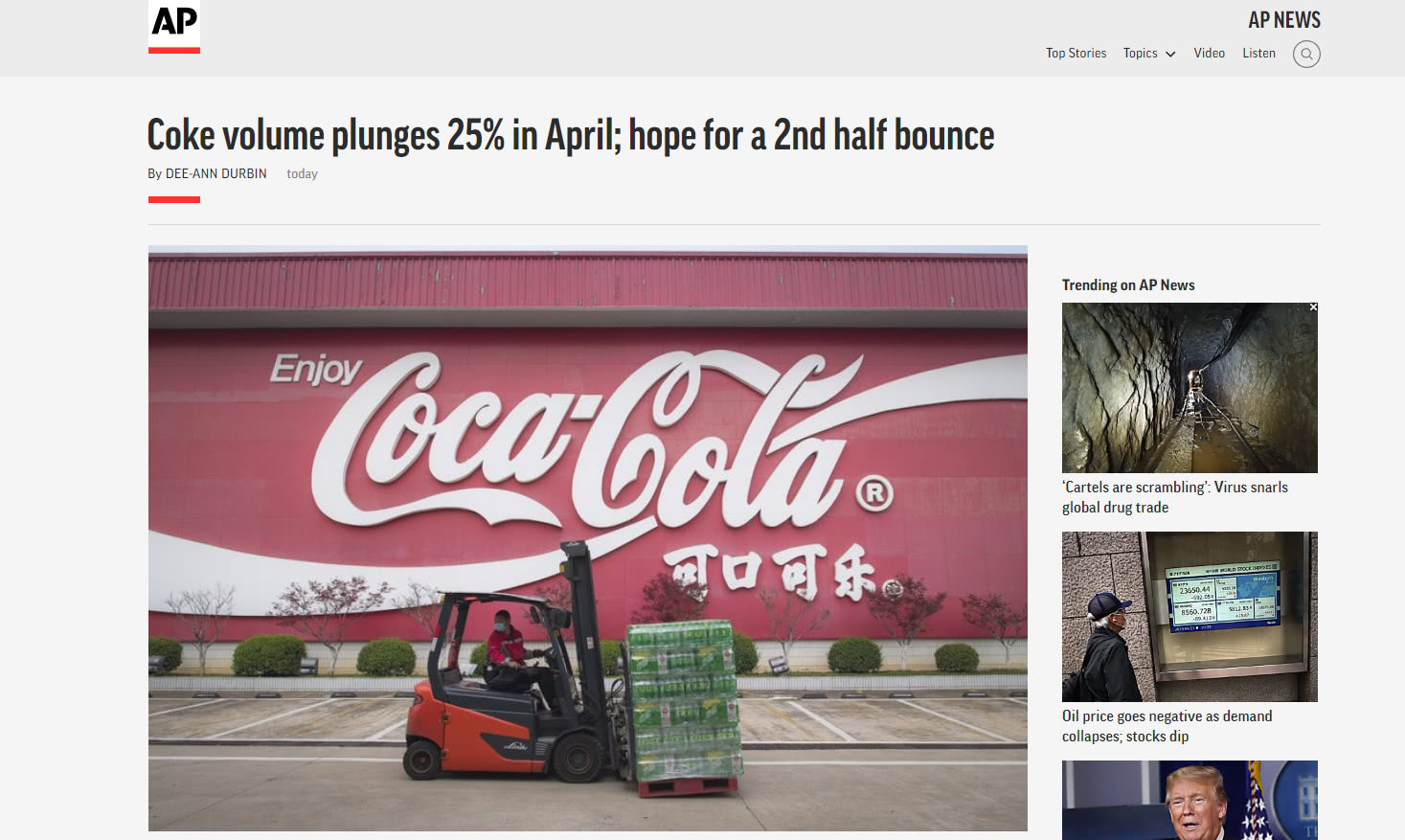Open the stock index board thumbnail
The height and width of the screenshot is (840, 1405).
pos(1190,617)
